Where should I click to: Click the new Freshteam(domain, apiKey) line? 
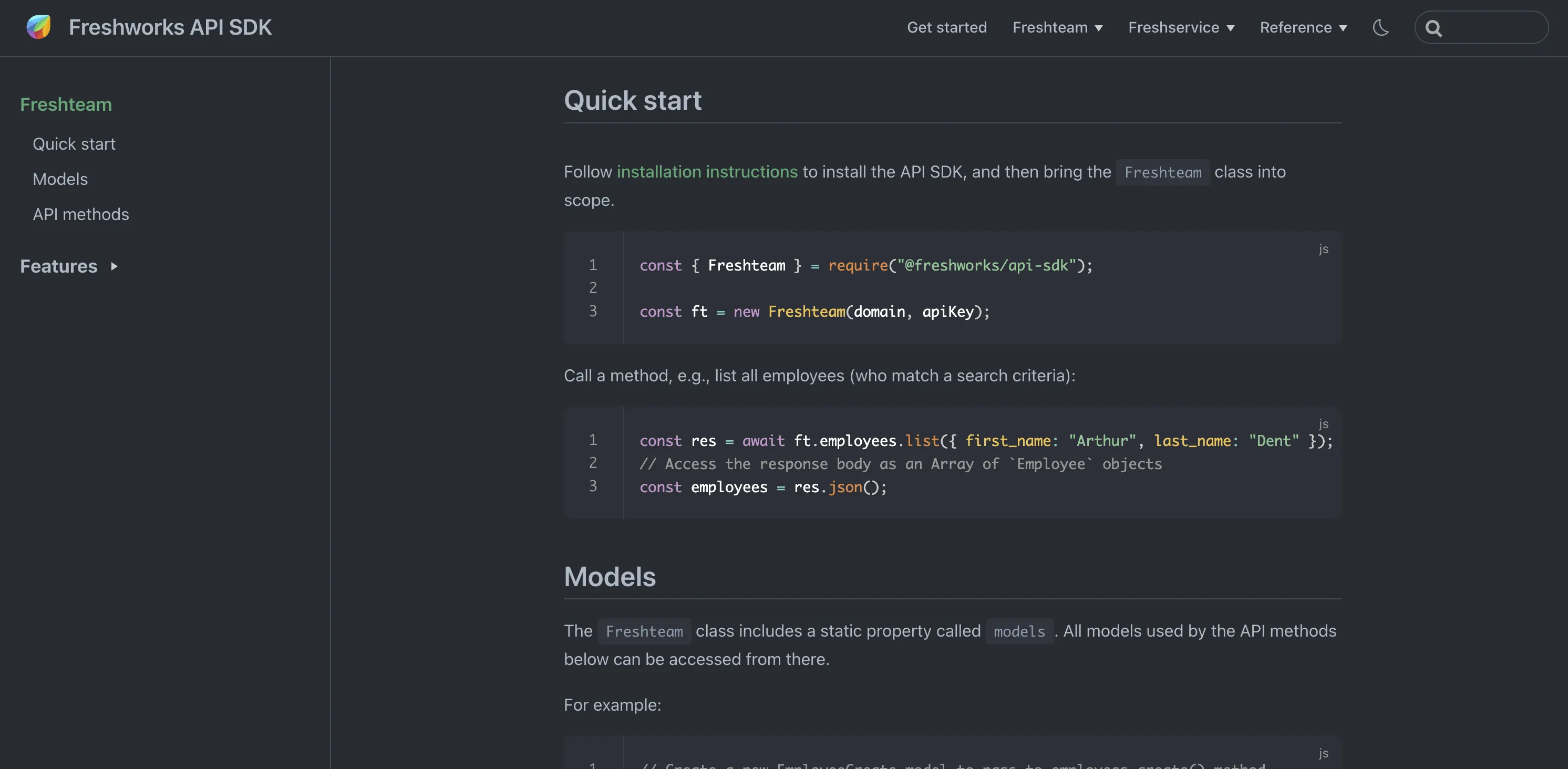814,311
